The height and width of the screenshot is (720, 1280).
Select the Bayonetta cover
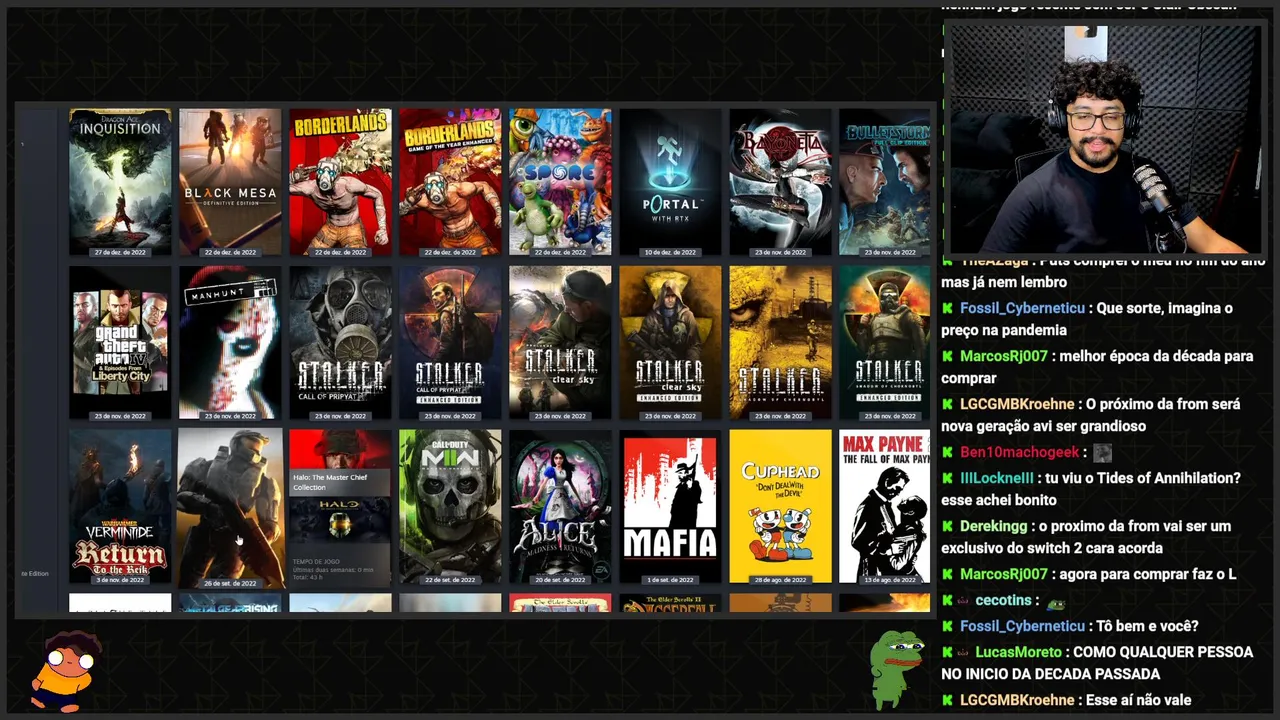(780, 182)
